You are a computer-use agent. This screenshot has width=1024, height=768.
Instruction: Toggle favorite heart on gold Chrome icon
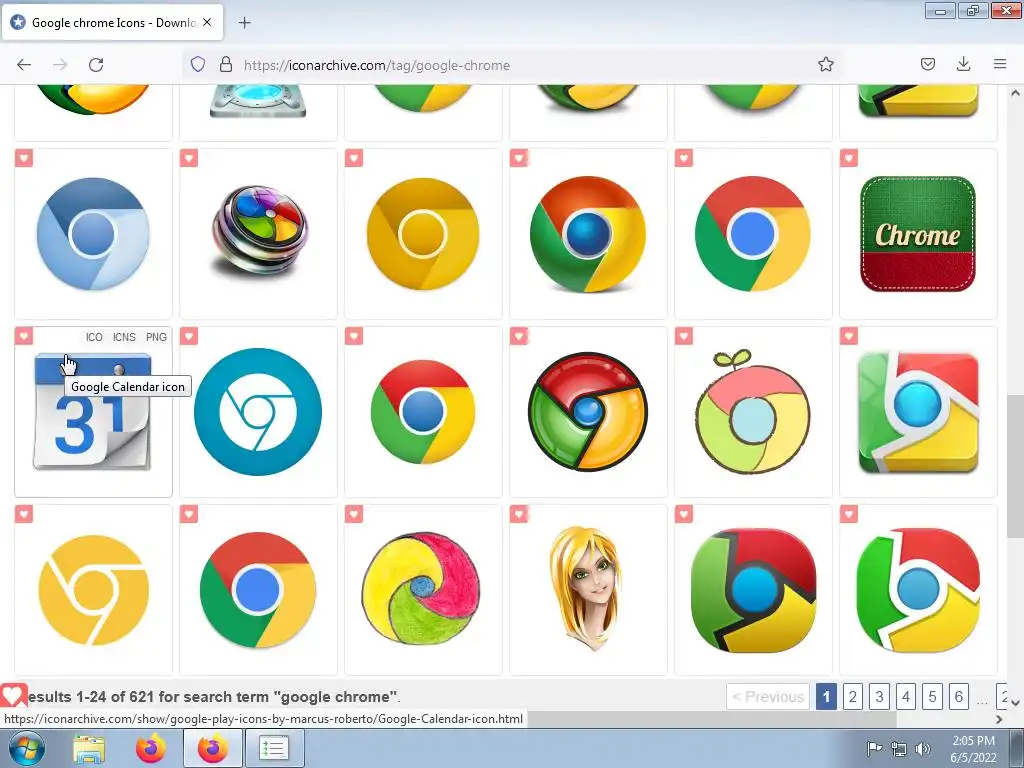pos(354,158)
